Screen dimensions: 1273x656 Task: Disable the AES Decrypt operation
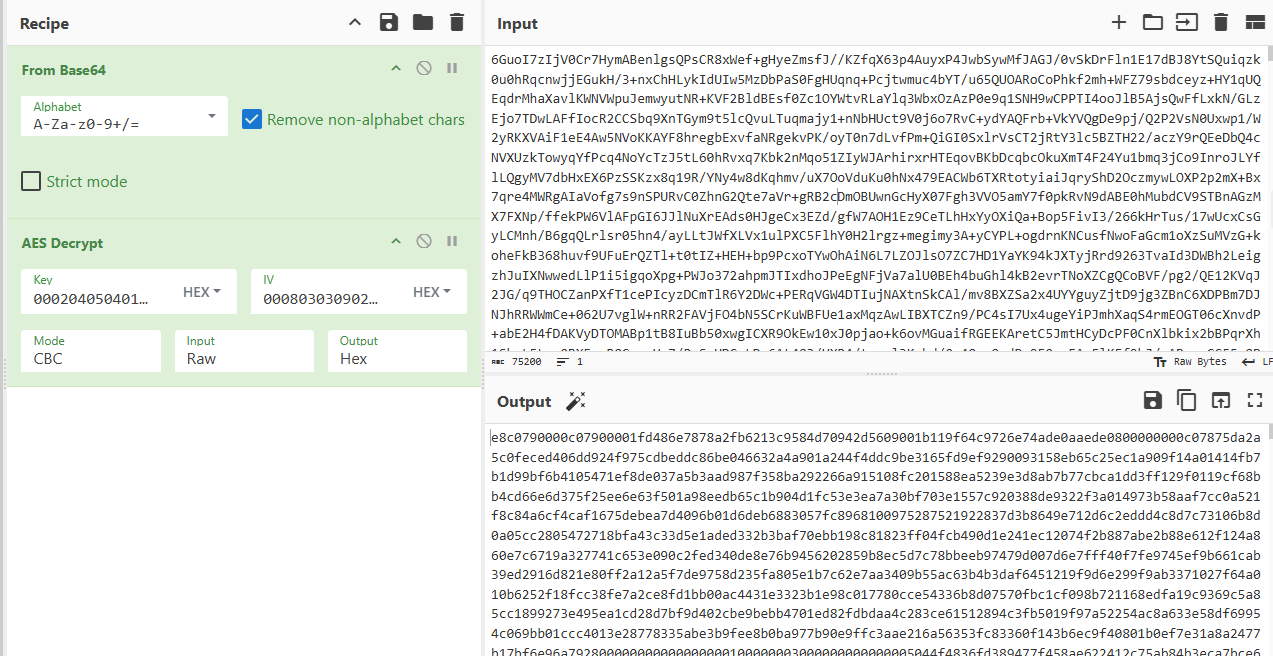tap(424, 241)
